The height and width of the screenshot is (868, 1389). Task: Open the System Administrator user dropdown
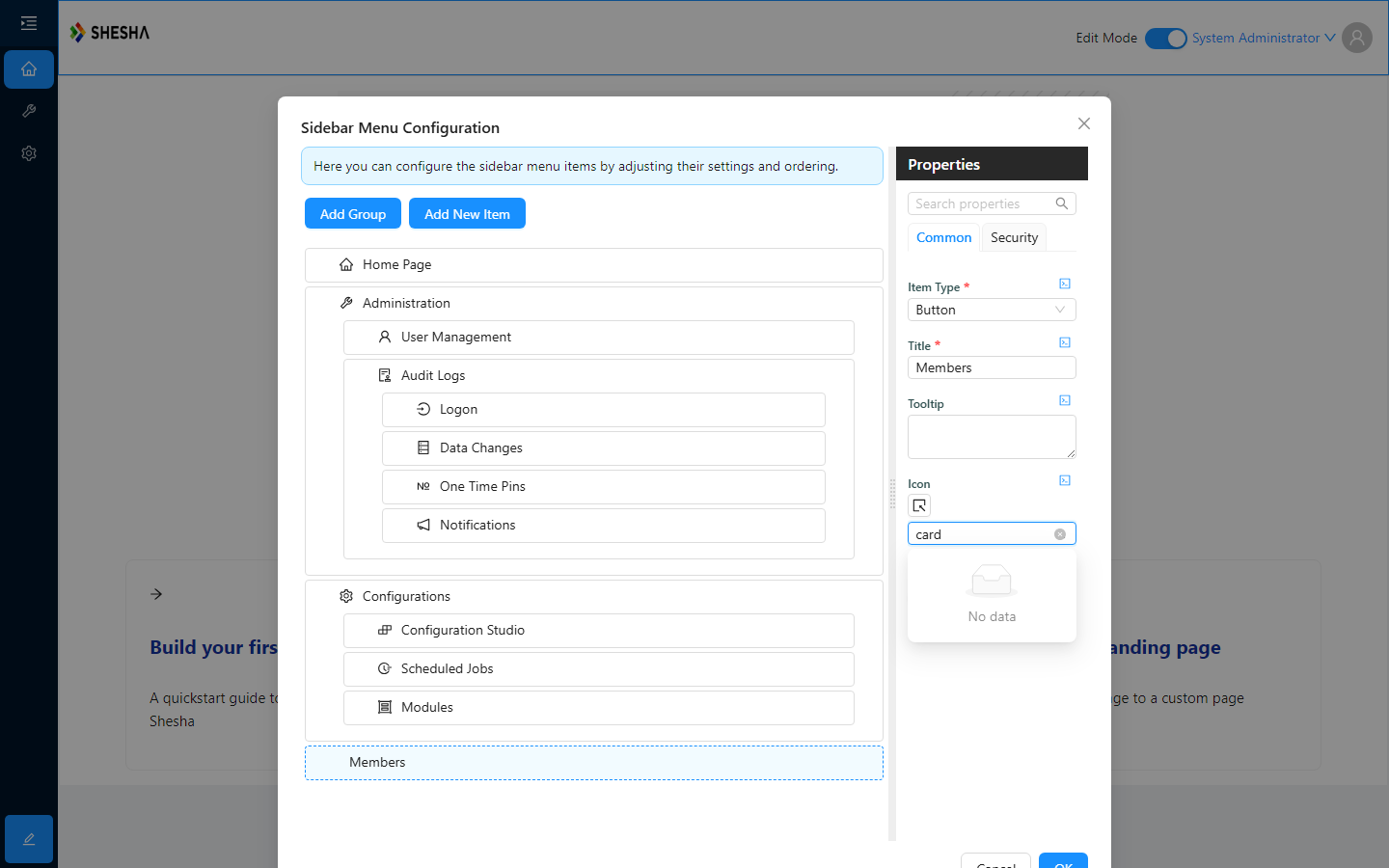[x=1264, y=38]
